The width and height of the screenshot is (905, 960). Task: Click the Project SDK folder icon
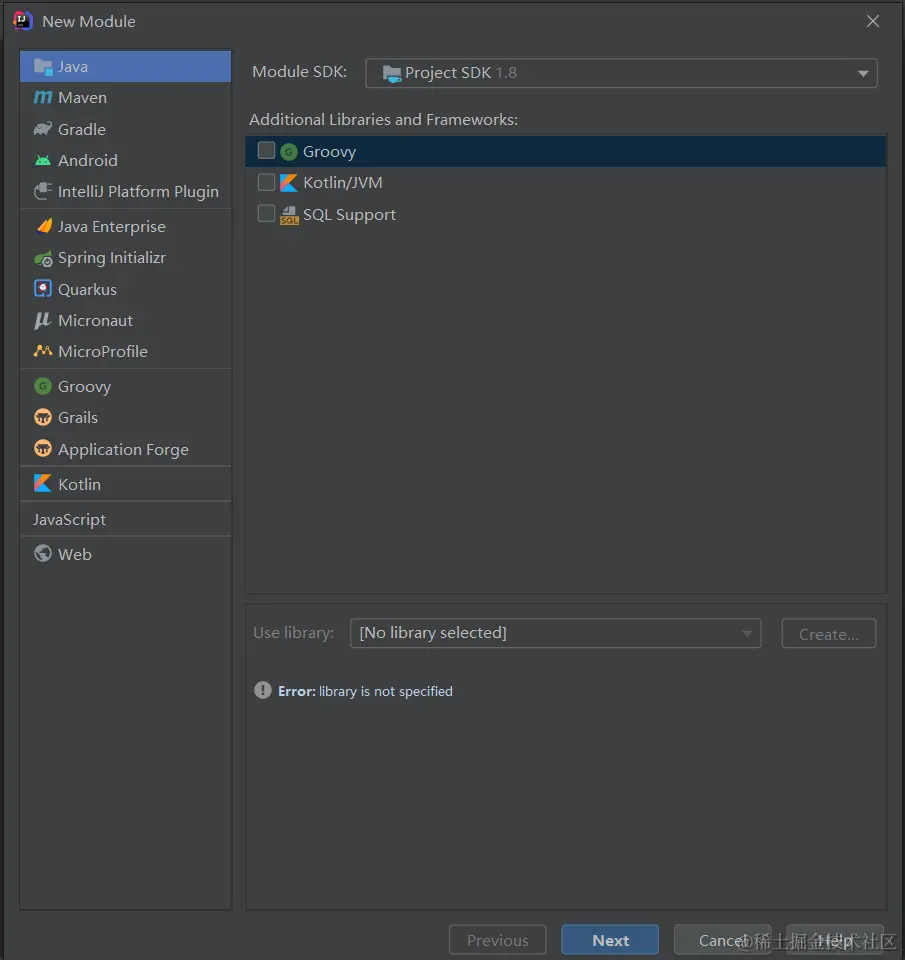tap(392, 74)
